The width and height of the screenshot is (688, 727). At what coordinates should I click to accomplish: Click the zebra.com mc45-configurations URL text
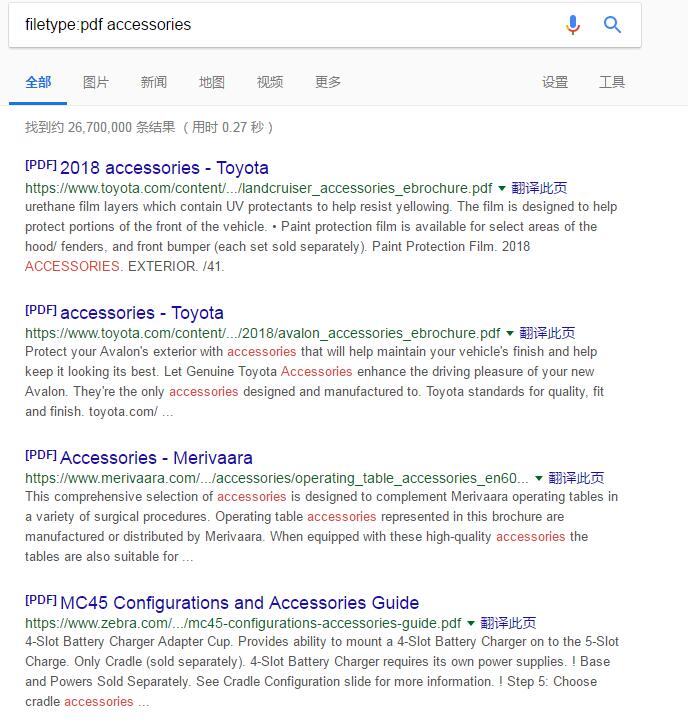243,624
